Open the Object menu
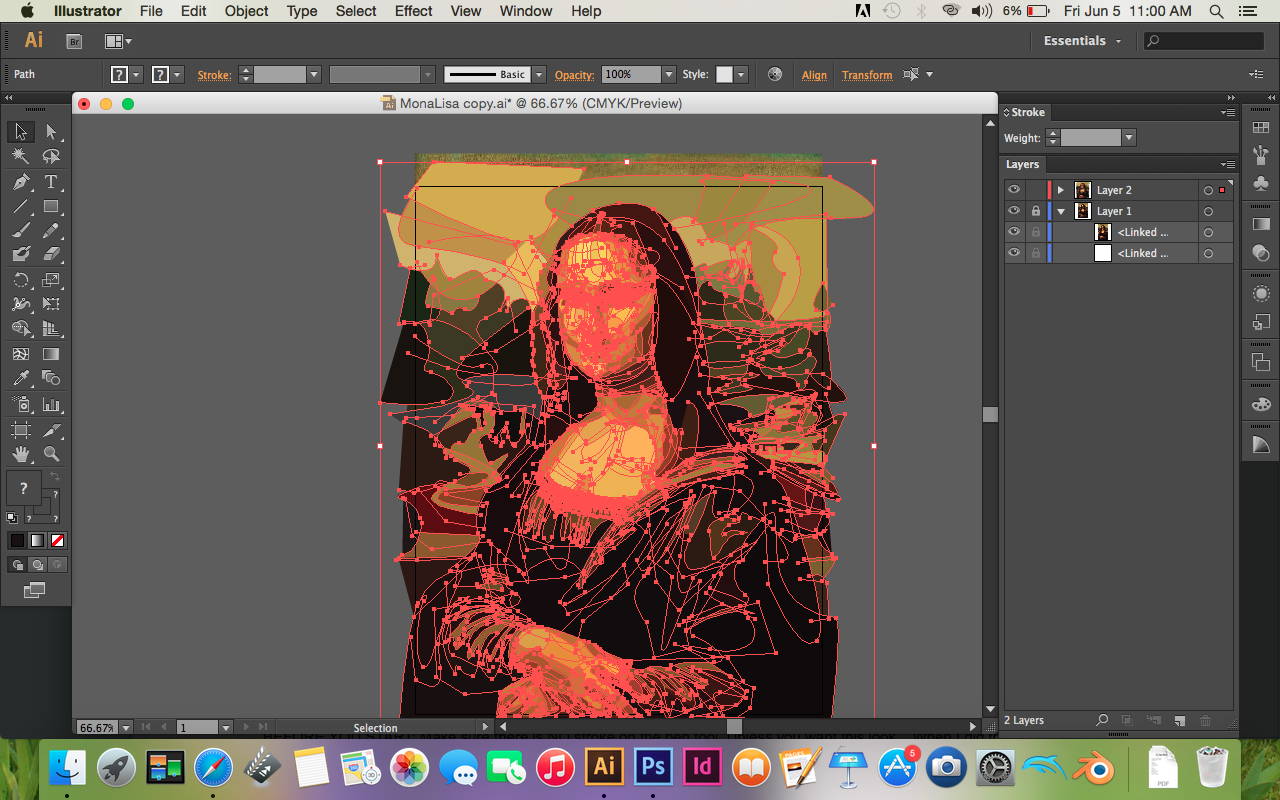Image resolution: width=1280 pixels, height=800 pixels. click(x=246, y=11)
